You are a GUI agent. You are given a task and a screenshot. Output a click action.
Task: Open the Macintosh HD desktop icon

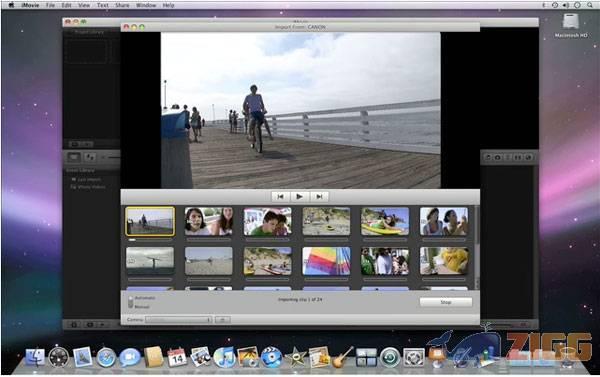pyautogui.click(x=571, y=25)
